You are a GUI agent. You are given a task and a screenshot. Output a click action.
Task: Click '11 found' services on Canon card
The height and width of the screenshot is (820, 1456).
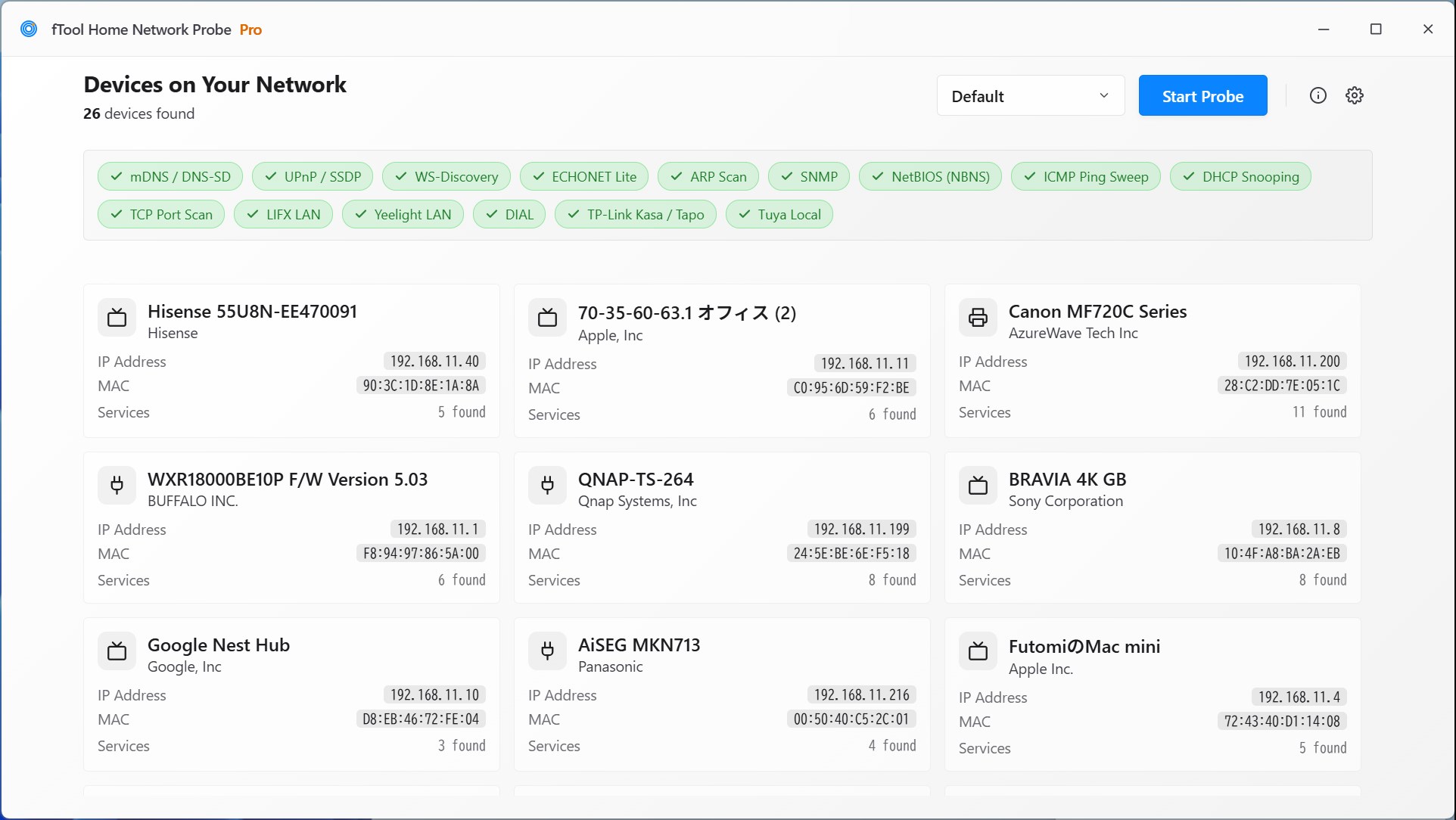pos(1319,412)
